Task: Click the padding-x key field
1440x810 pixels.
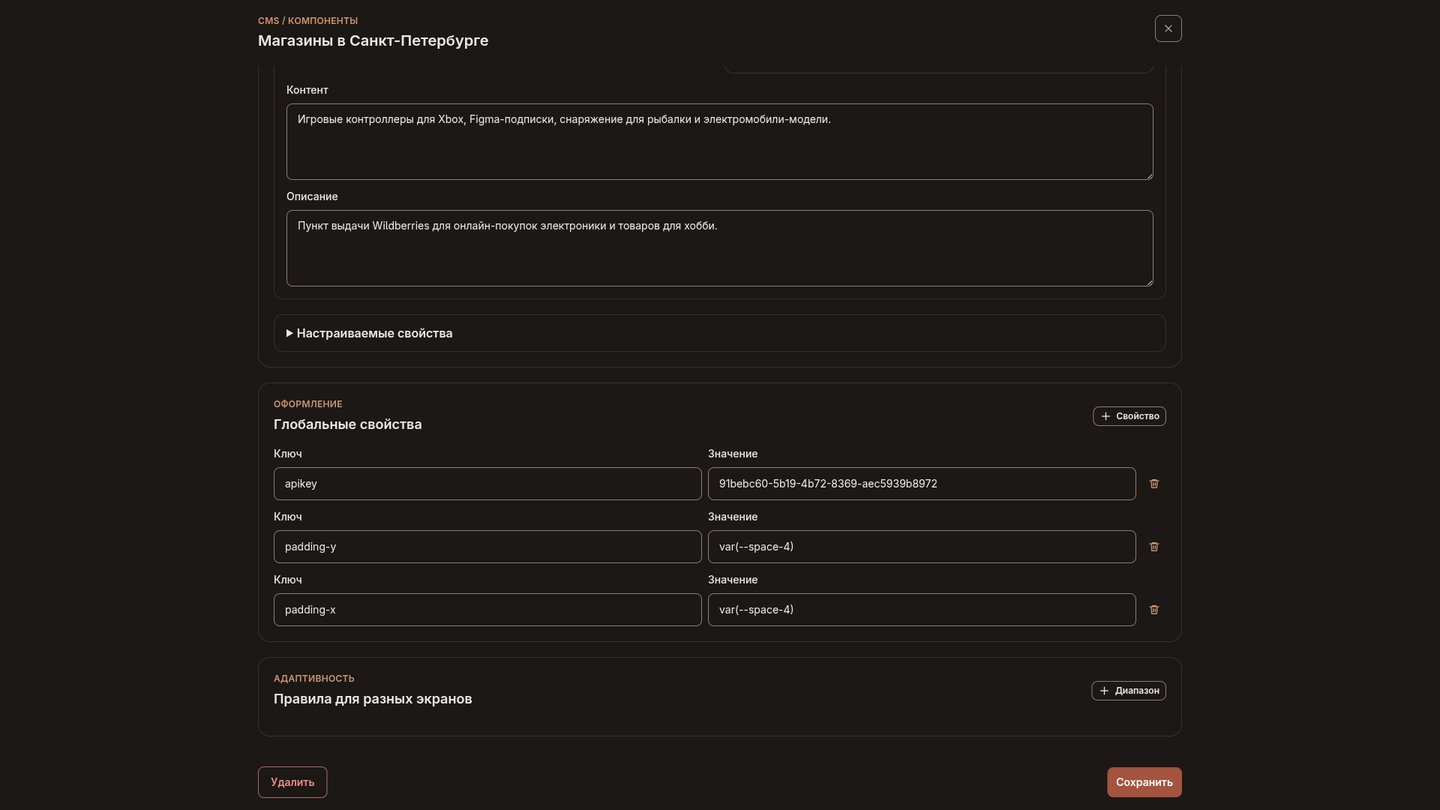Action: click(x=488, y=610)
